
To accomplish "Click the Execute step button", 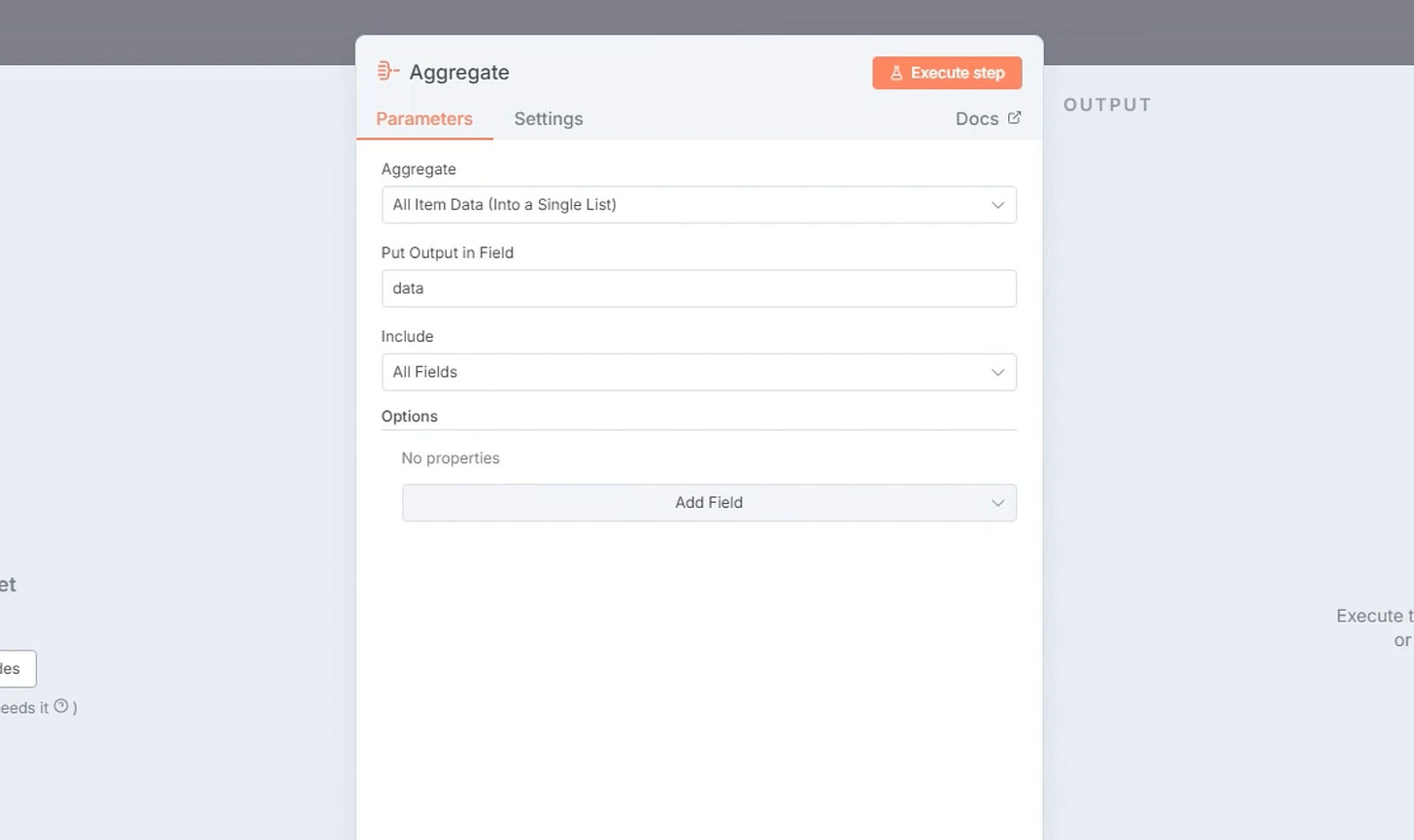I will [x=946, y=73].
